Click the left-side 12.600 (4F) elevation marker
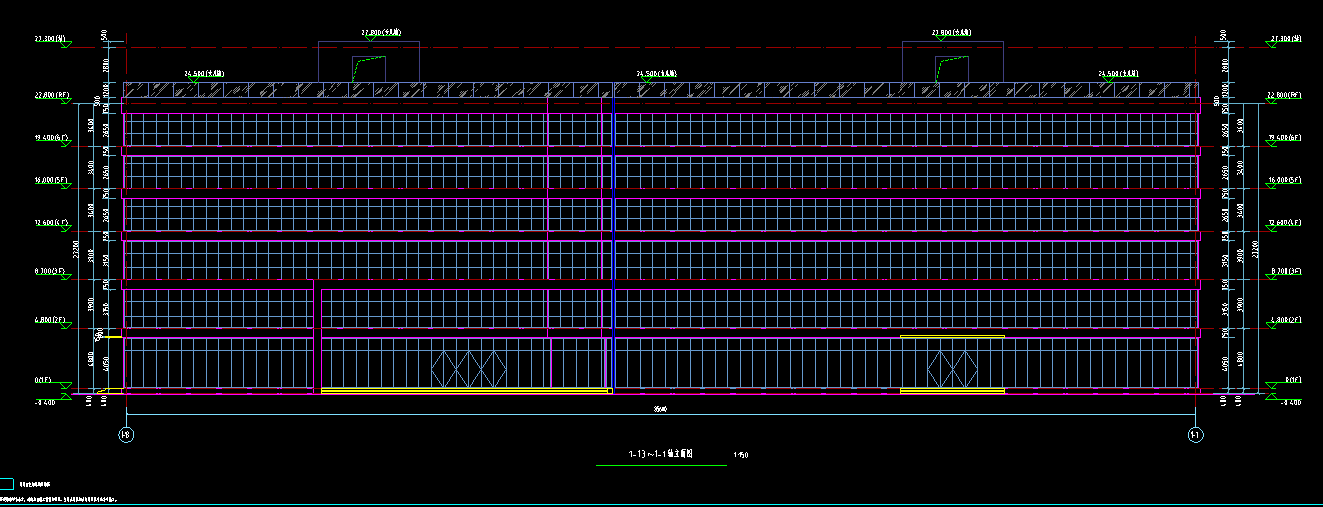The image size is (1323, 507). tap(49, 223)
